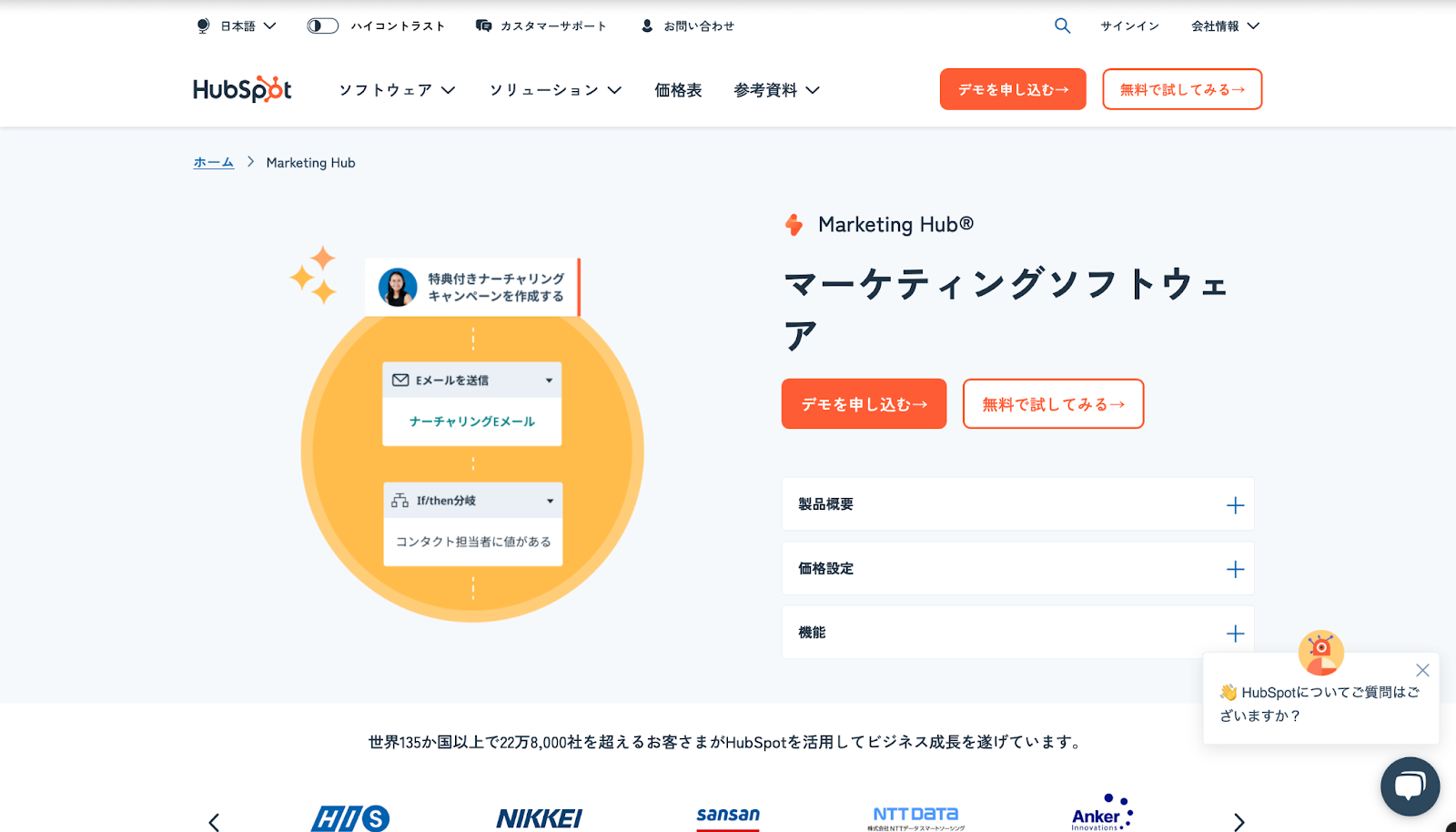The width and height of the screenshot is (1456, 832).
Task: Open the ソフトウェア menu
Action: click(x=397, y=90)
